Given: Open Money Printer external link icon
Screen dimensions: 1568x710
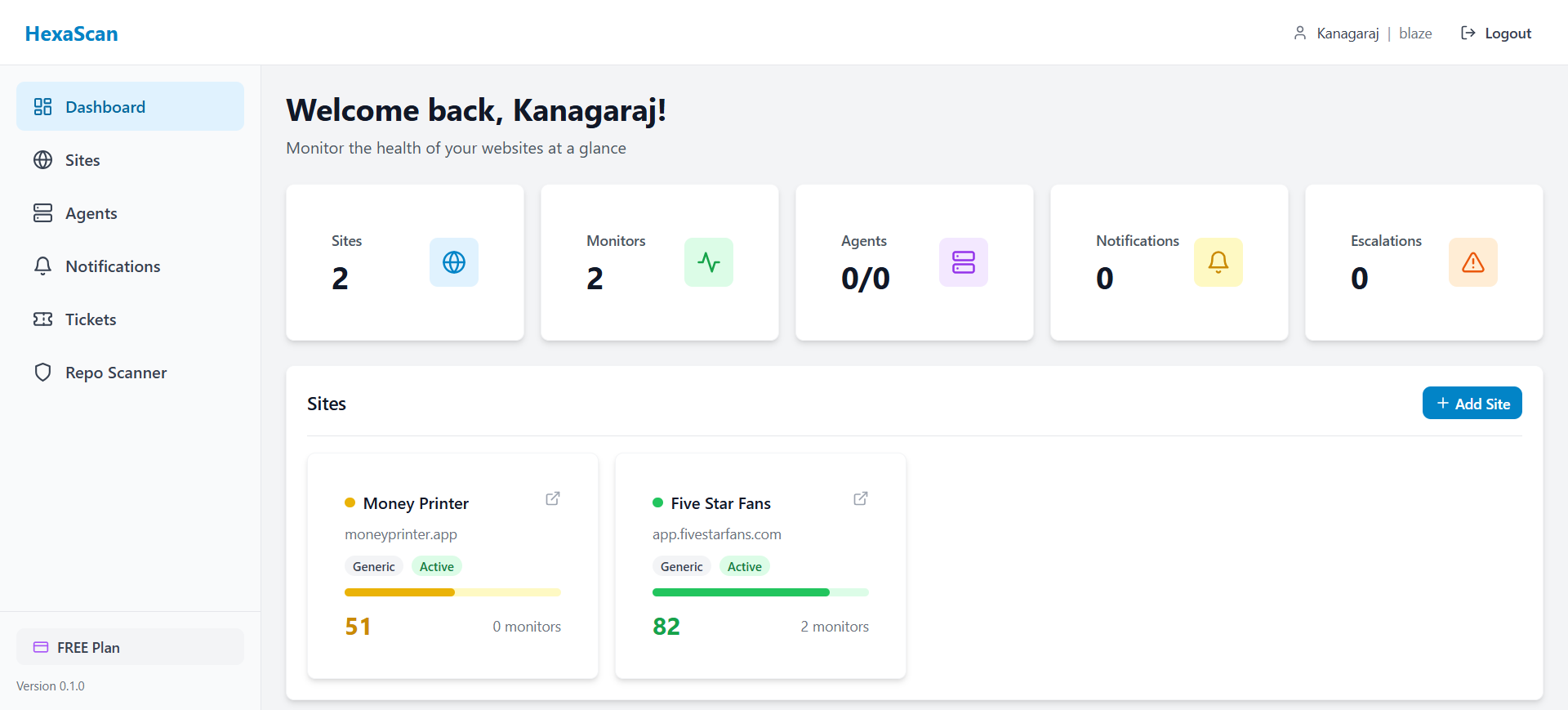Looking at the screenshot, I should pos(553,498).
